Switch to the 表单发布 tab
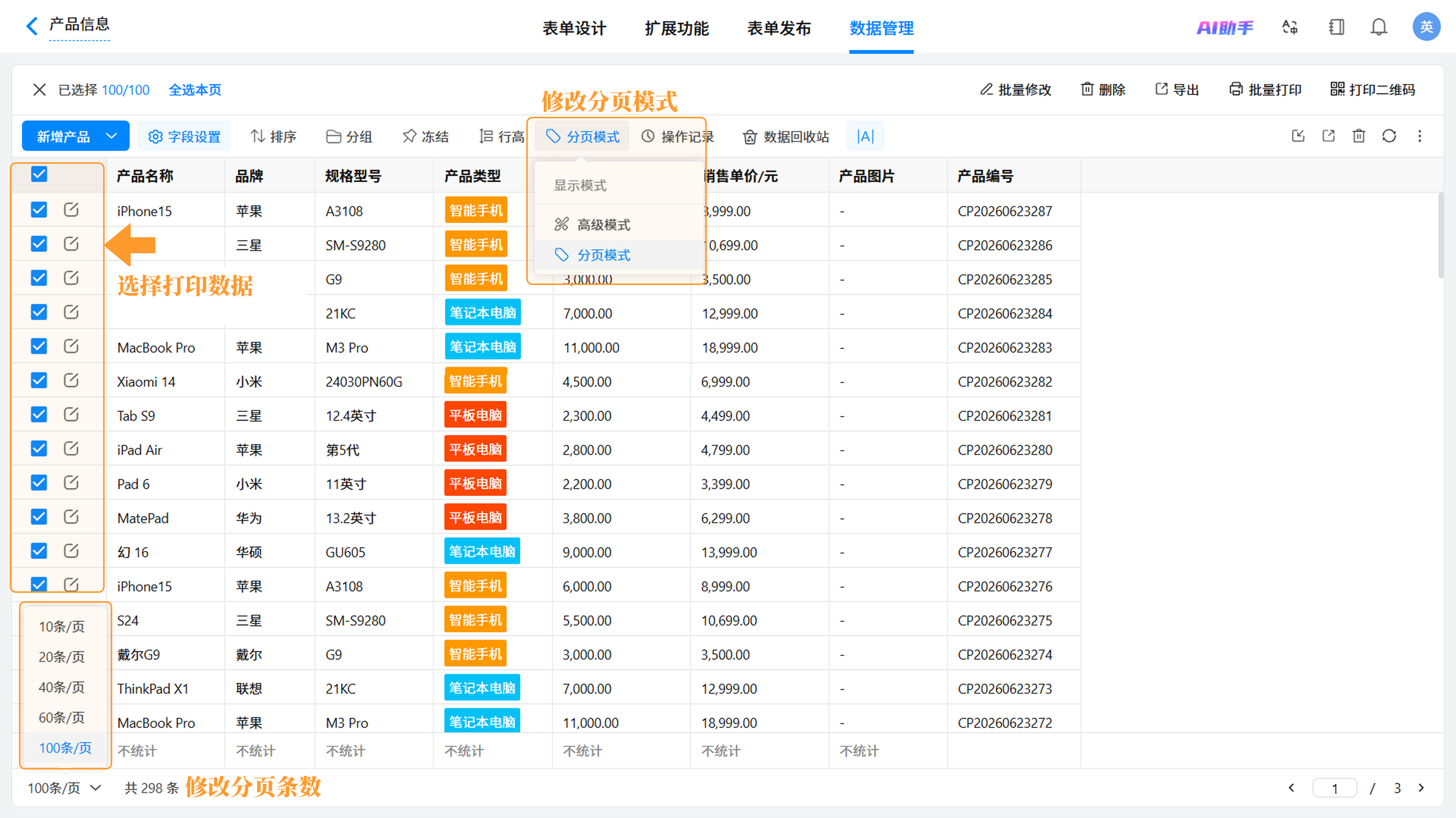This screenshot has height=818, width=1456. [779, 28]
